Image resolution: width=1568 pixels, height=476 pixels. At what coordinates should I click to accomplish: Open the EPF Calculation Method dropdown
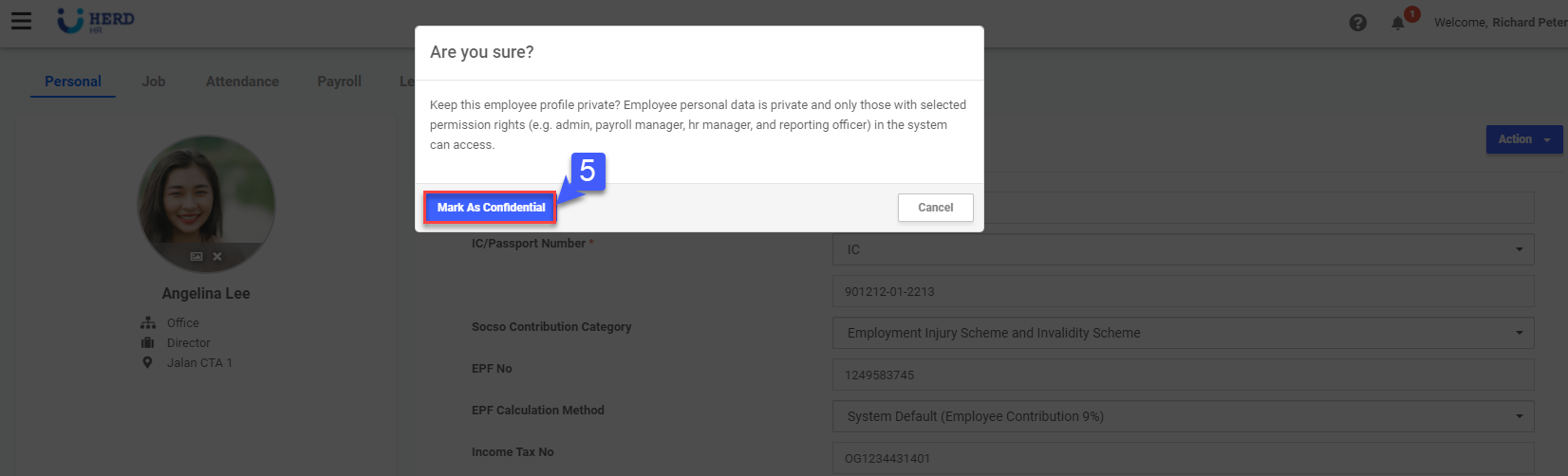[1183, 416]
